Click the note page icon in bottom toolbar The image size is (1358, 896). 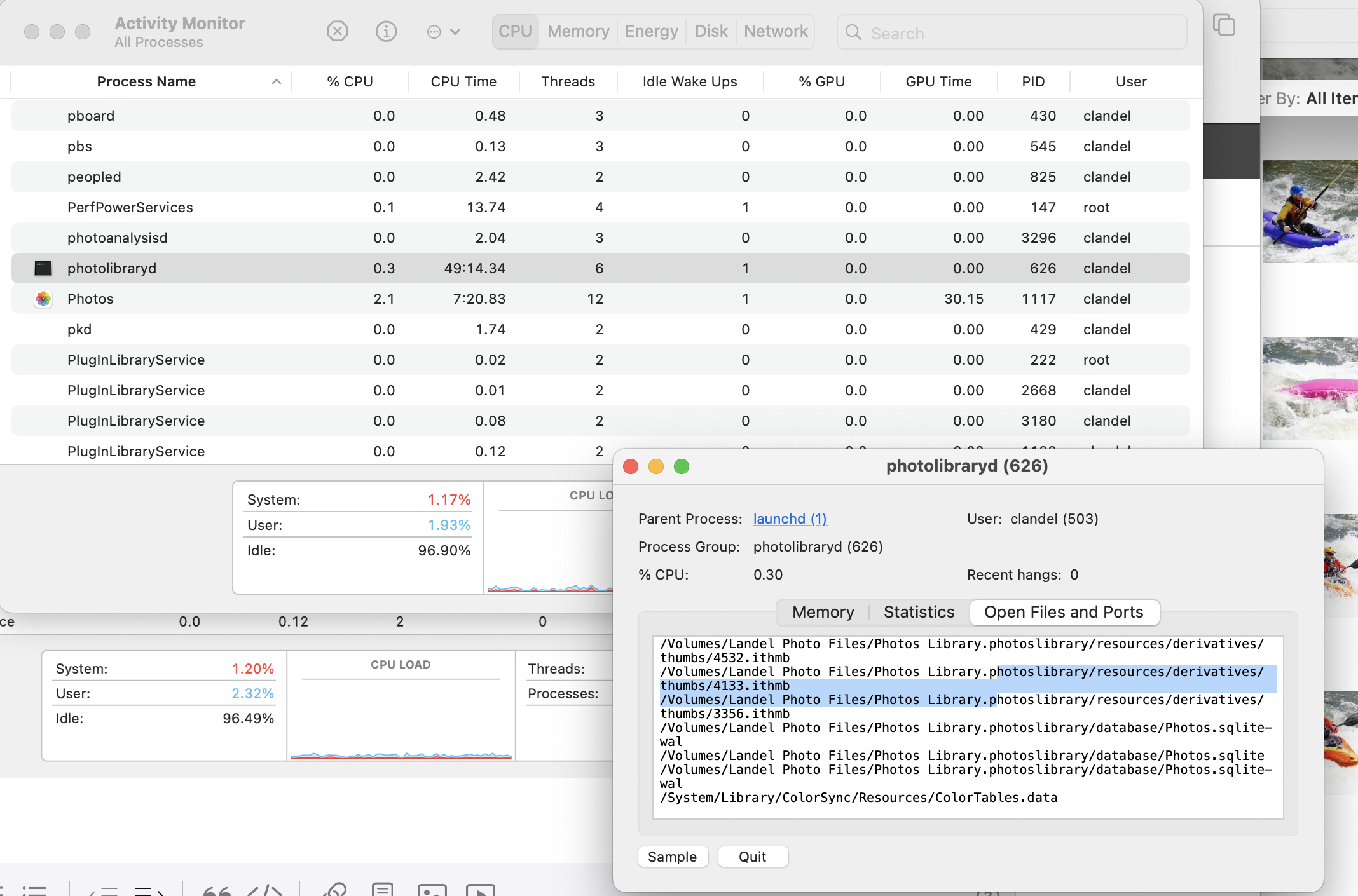(383, 889)
